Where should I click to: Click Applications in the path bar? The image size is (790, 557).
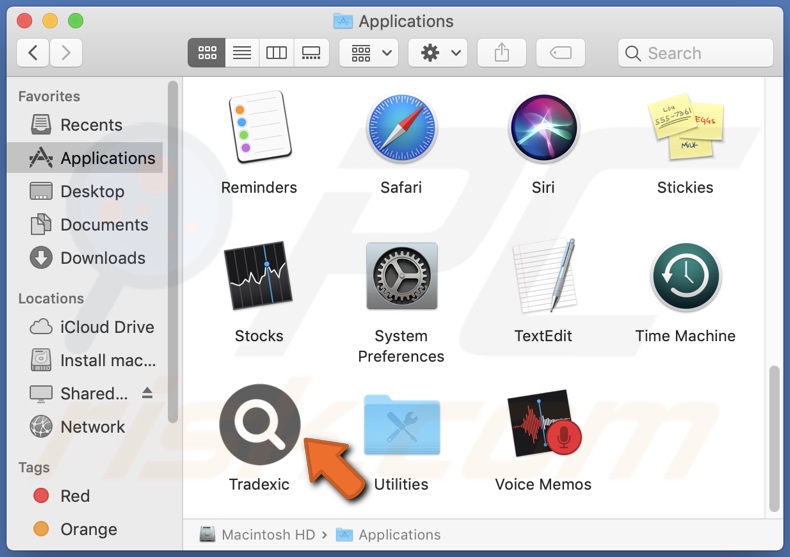point(388,534)
